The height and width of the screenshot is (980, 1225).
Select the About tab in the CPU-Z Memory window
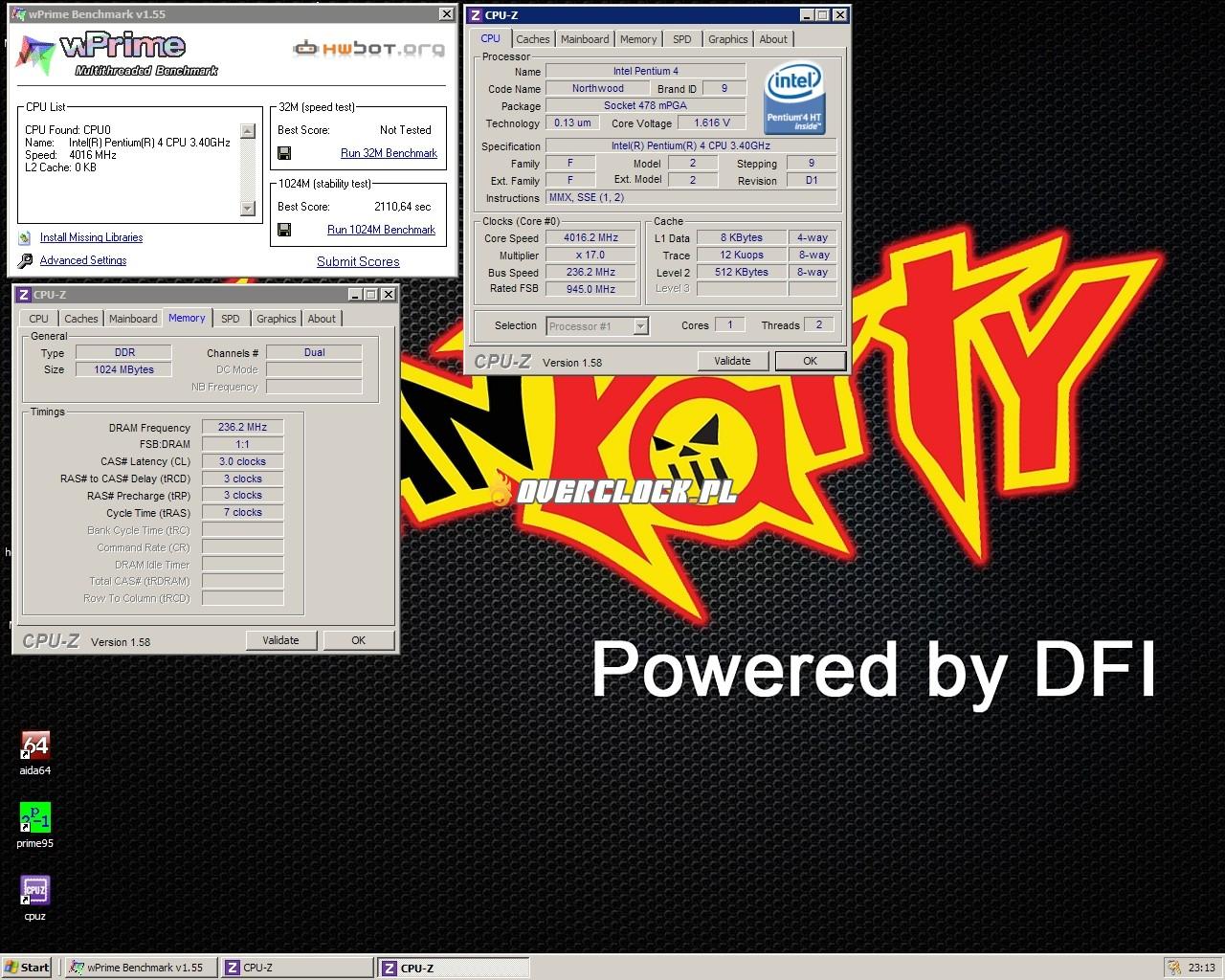322,319
